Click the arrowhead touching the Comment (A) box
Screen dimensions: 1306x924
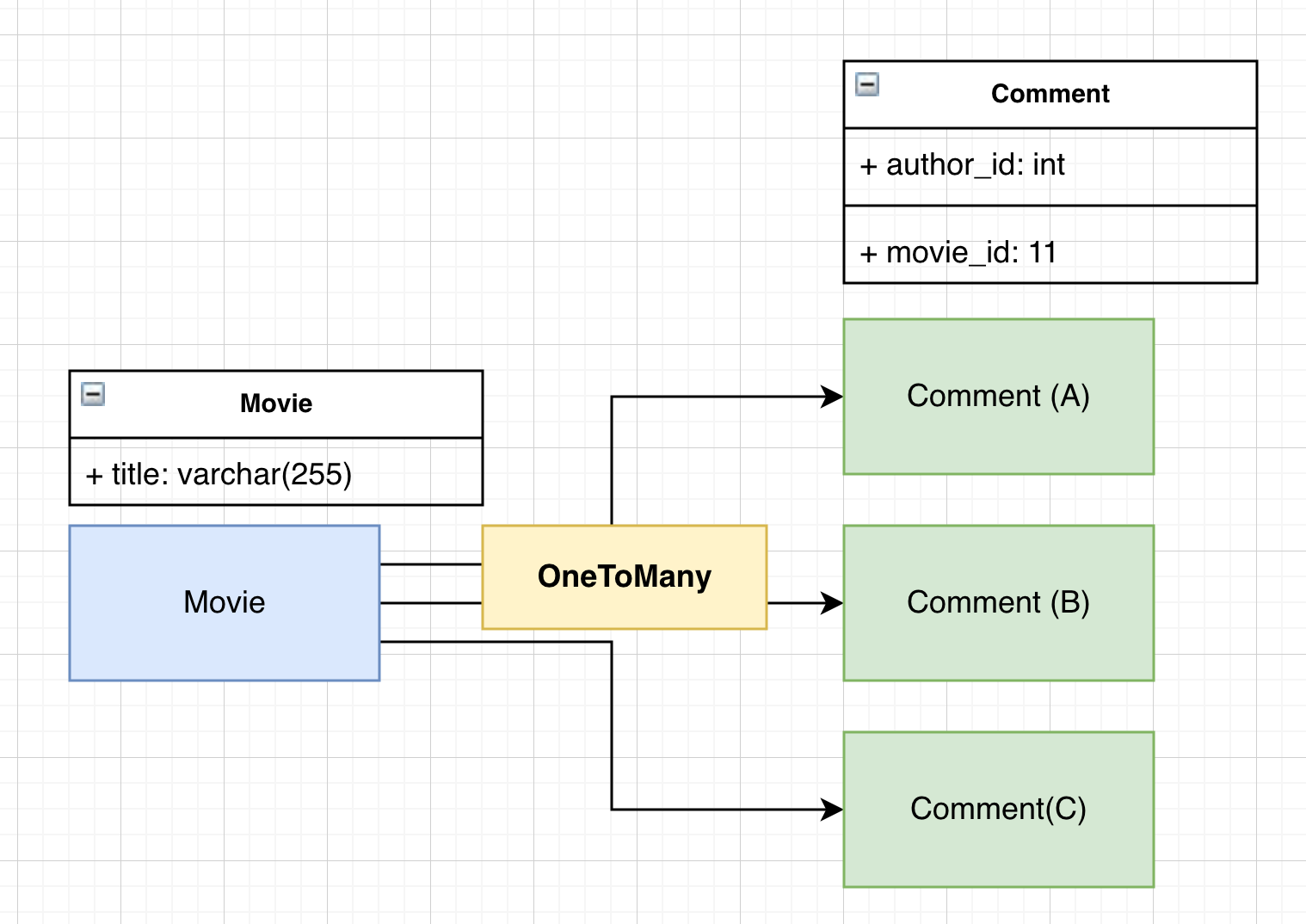point(832,397)
